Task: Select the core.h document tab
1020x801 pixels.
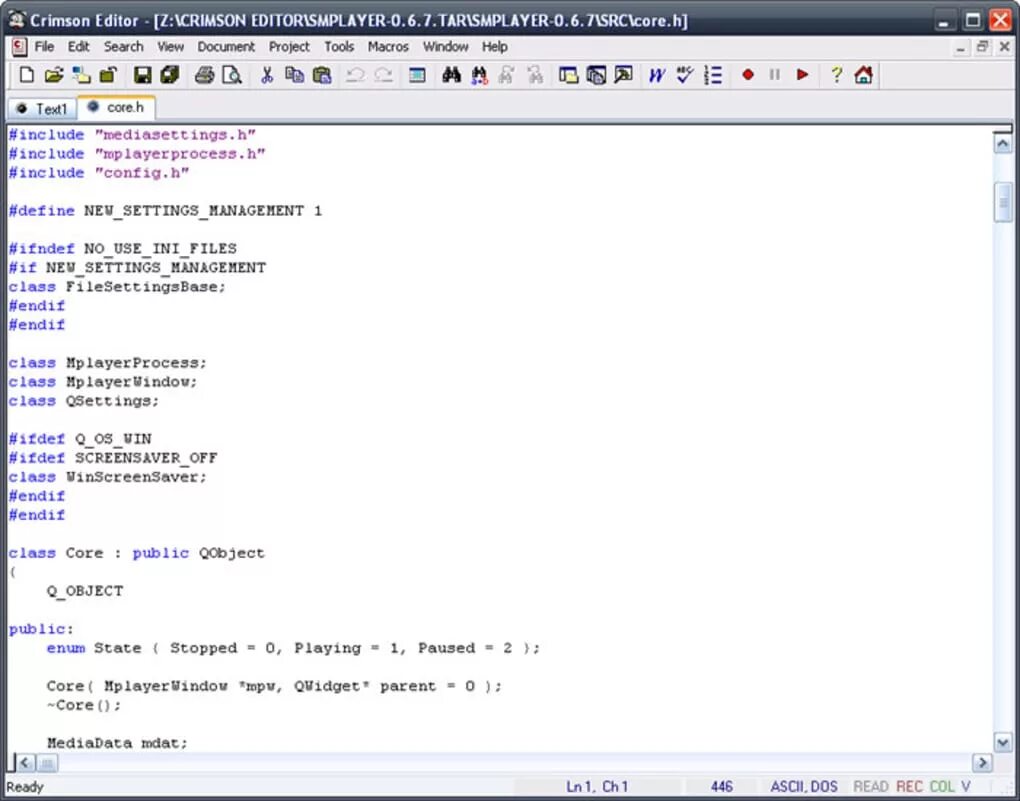Action: pos(116,107)
